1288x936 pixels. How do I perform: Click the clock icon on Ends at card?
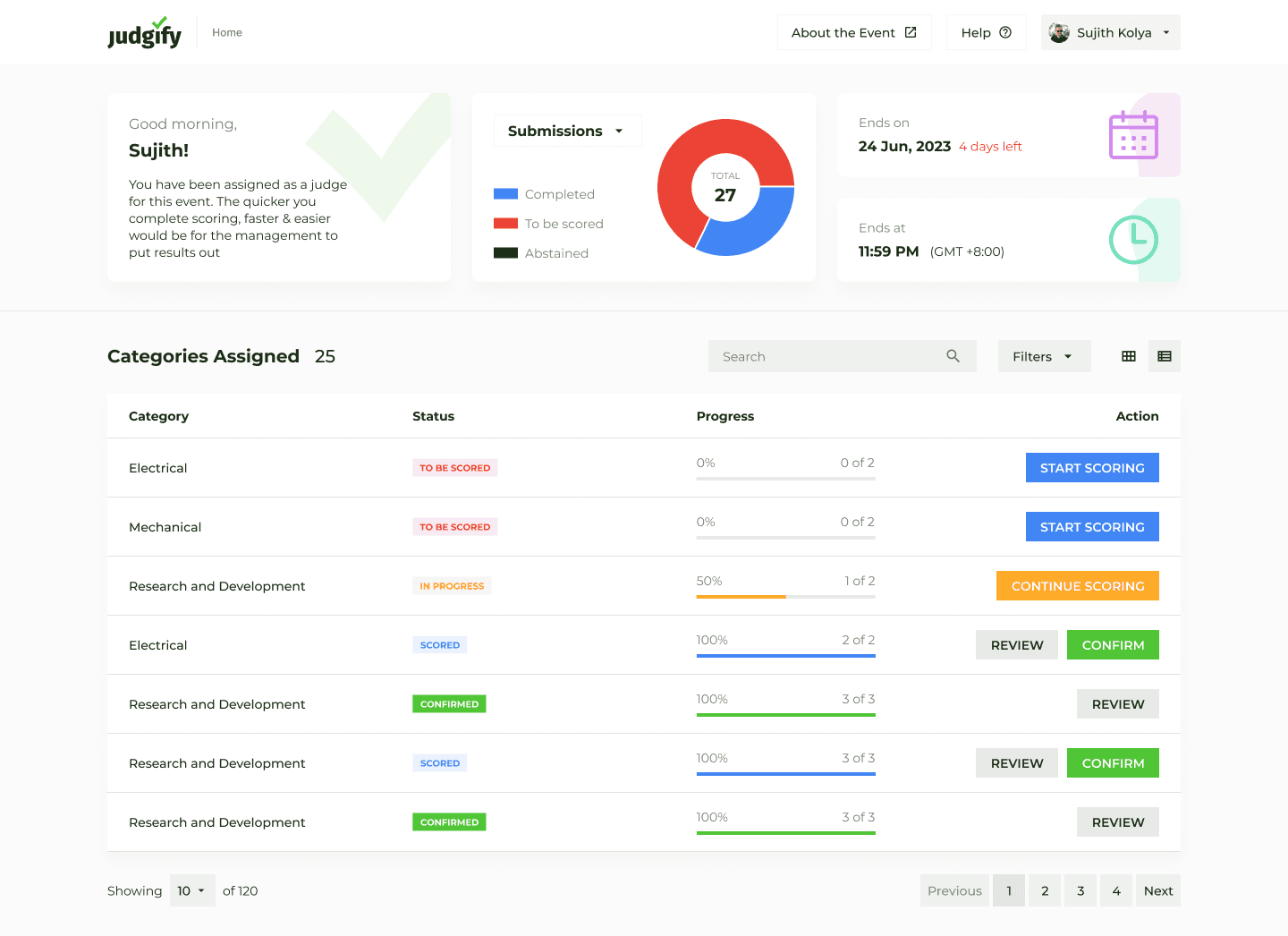tap(1133, 240)
